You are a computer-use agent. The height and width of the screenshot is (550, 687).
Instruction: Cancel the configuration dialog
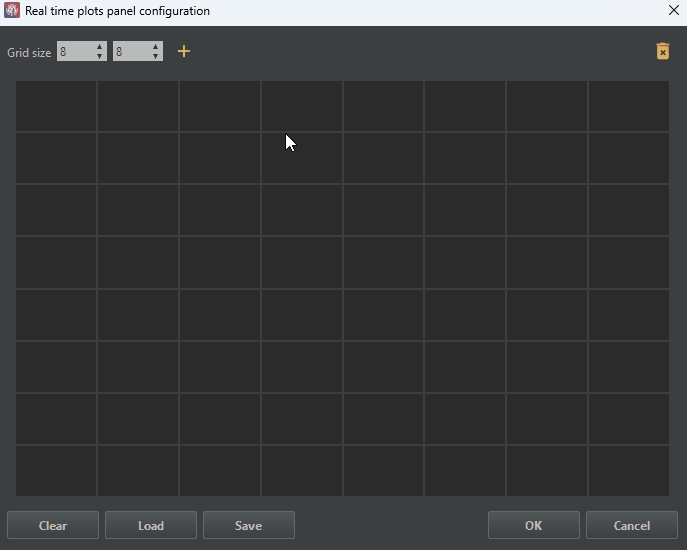click(x=631, y=525)
